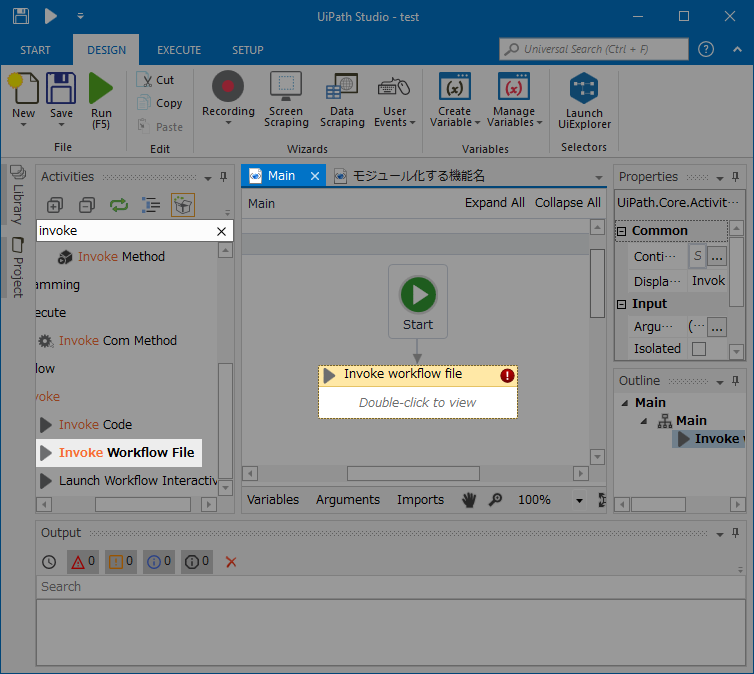
Task: Open Activities panel options dropdown
Action: tap(208, 178)
